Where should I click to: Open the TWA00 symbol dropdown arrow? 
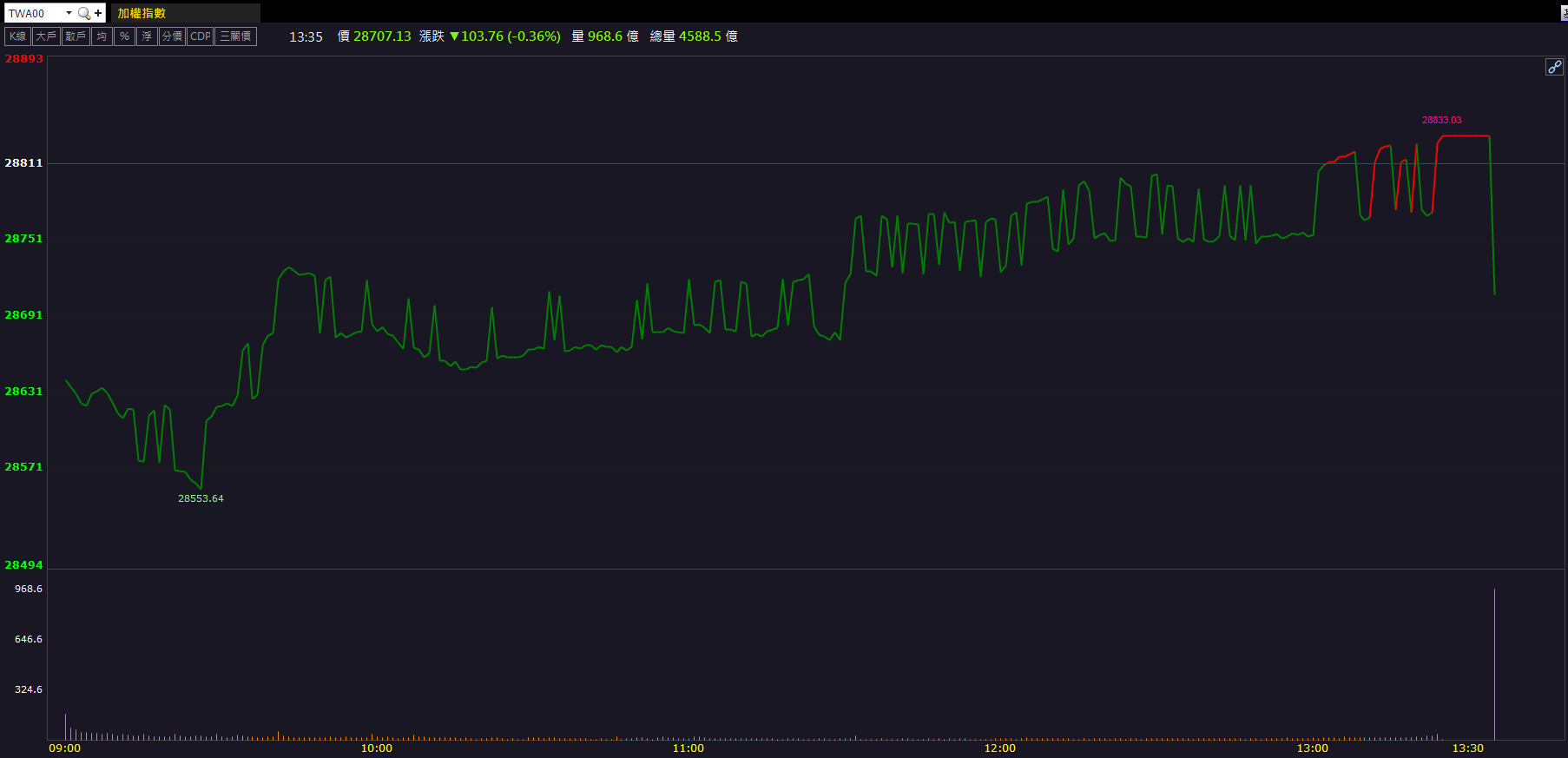click(x=69, y=13)
